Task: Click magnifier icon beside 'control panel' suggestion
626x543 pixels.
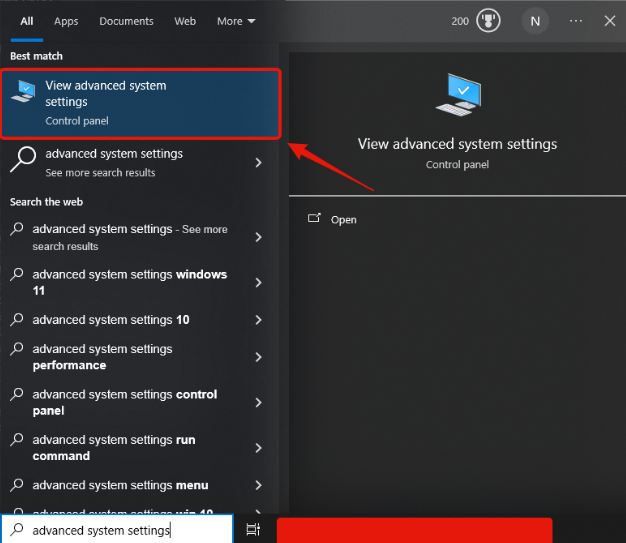Action: click(x=17, y=394)
